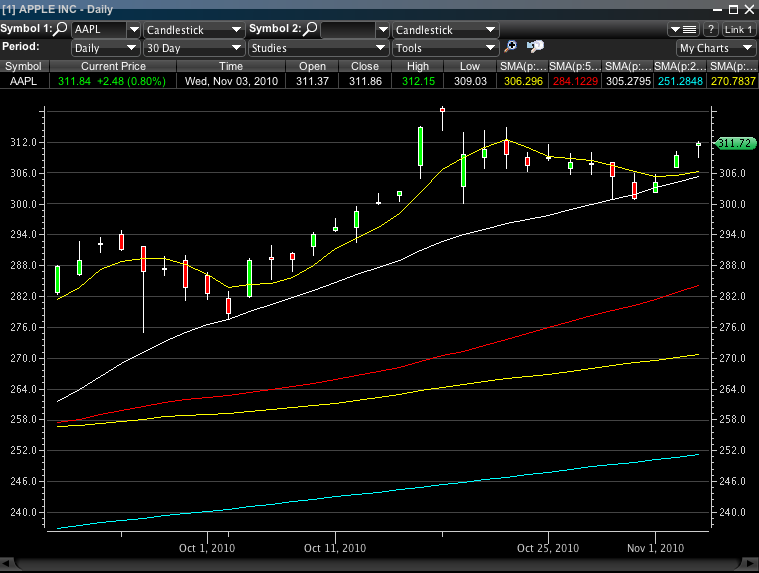The image size is (759, 573).
Task: Expand the AAPL symbol dropdown arrow
Action: click(133, 30)
